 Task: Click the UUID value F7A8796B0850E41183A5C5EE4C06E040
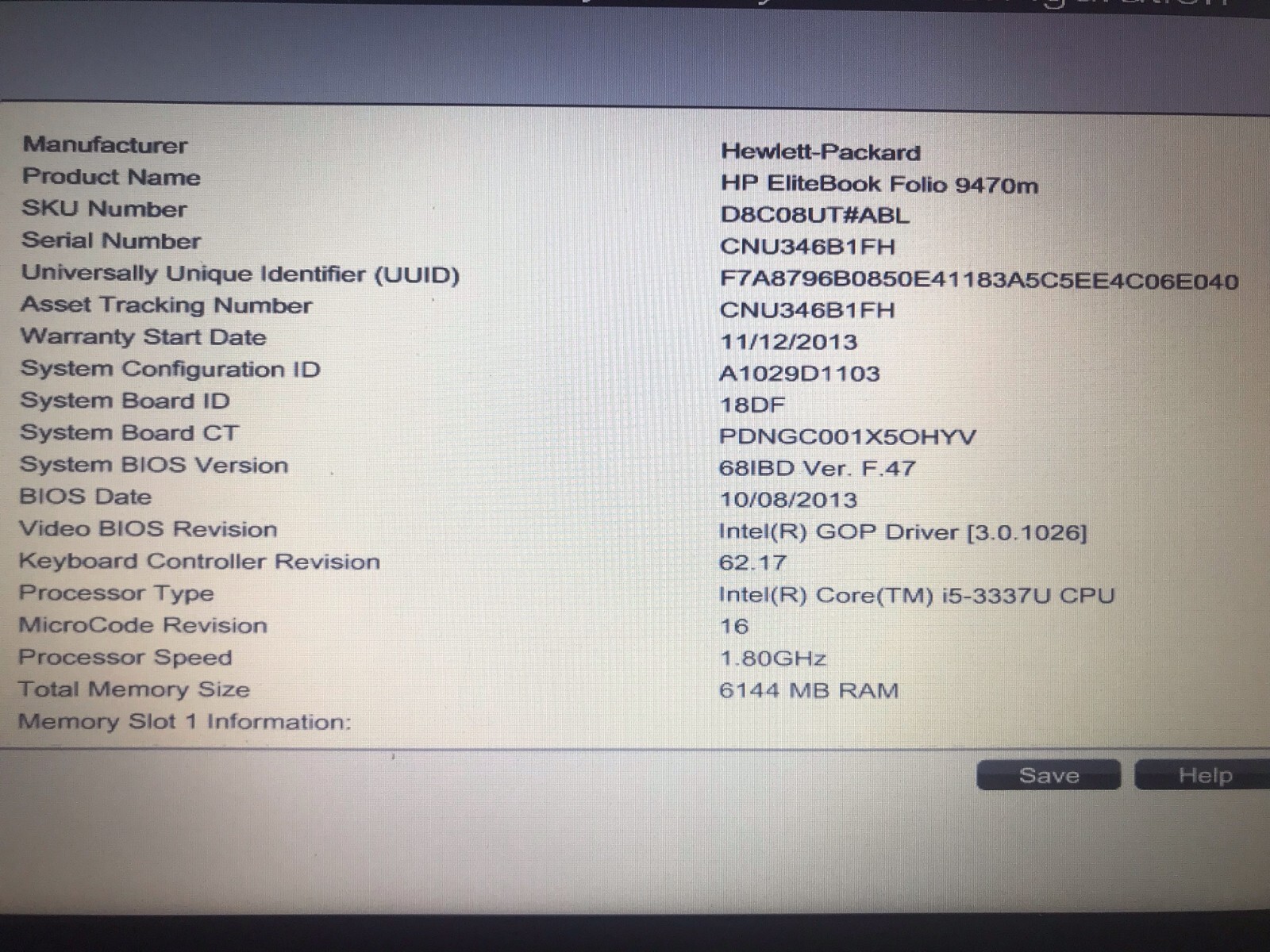tap(979, 281)
